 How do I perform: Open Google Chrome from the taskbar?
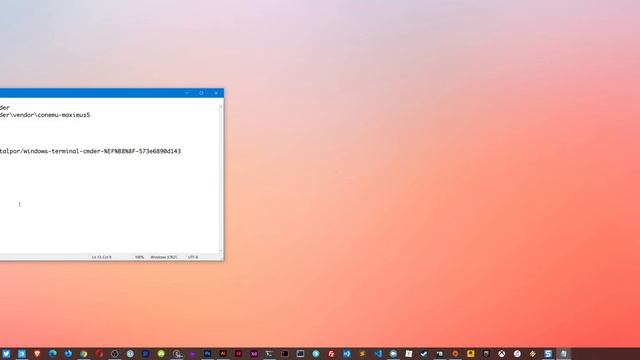click(x=84, y=354)
